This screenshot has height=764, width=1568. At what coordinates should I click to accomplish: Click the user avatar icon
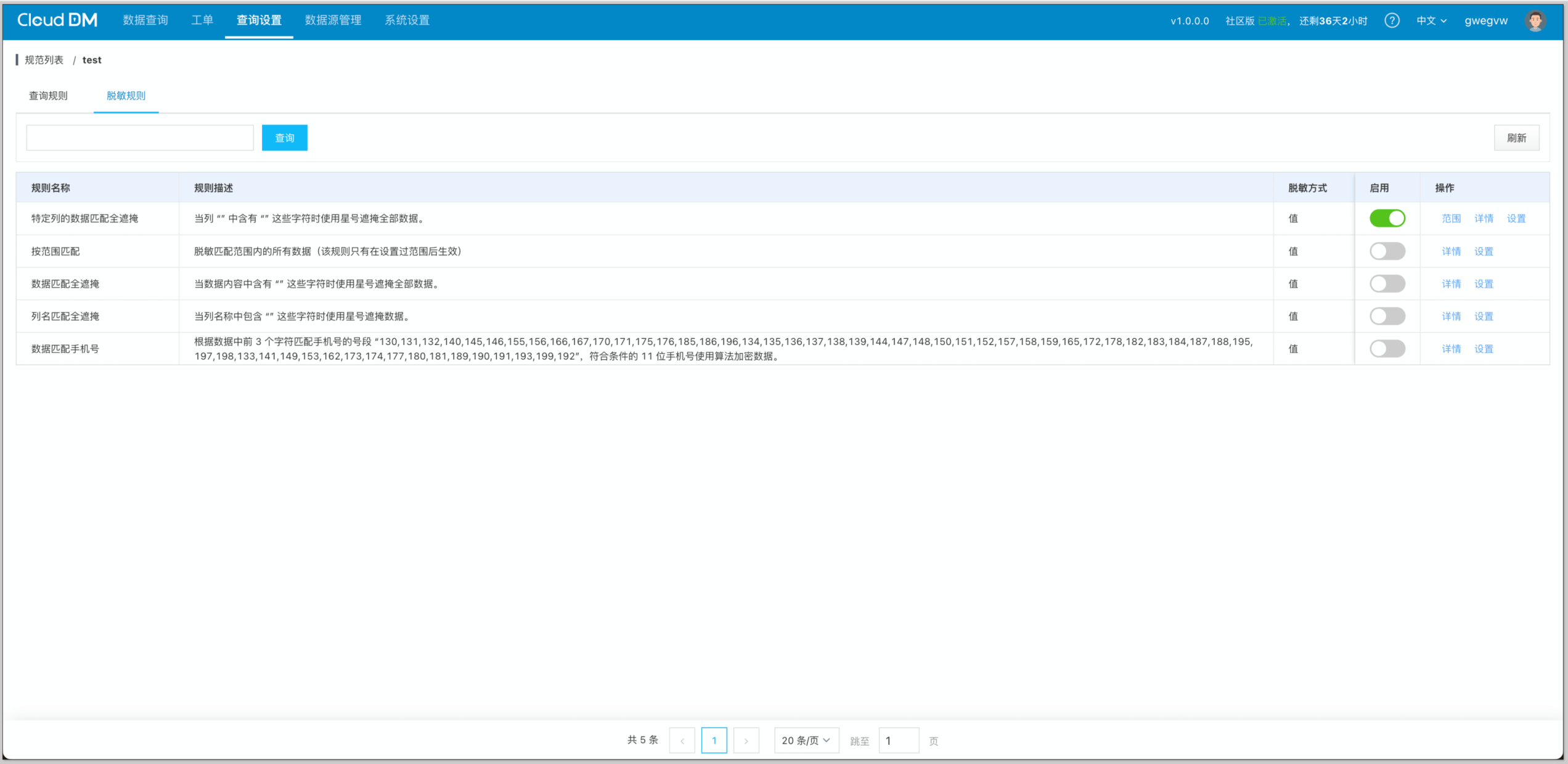(1535, 20)
